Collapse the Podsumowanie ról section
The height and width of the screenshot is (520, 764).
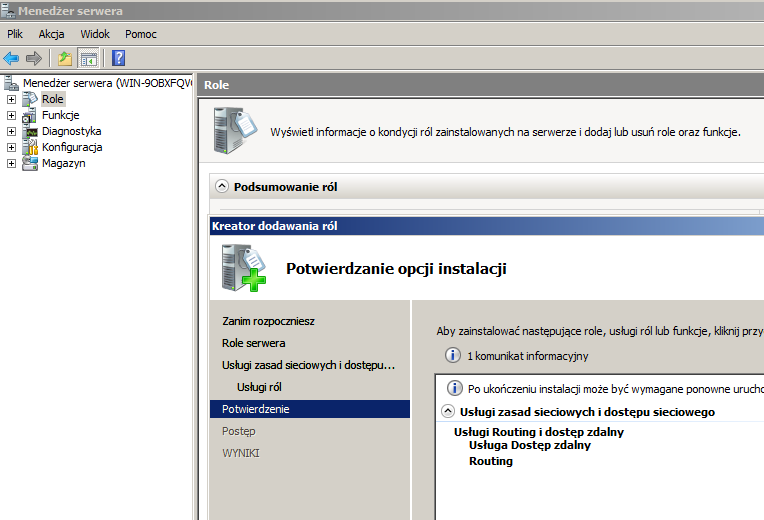coord(222,186)
